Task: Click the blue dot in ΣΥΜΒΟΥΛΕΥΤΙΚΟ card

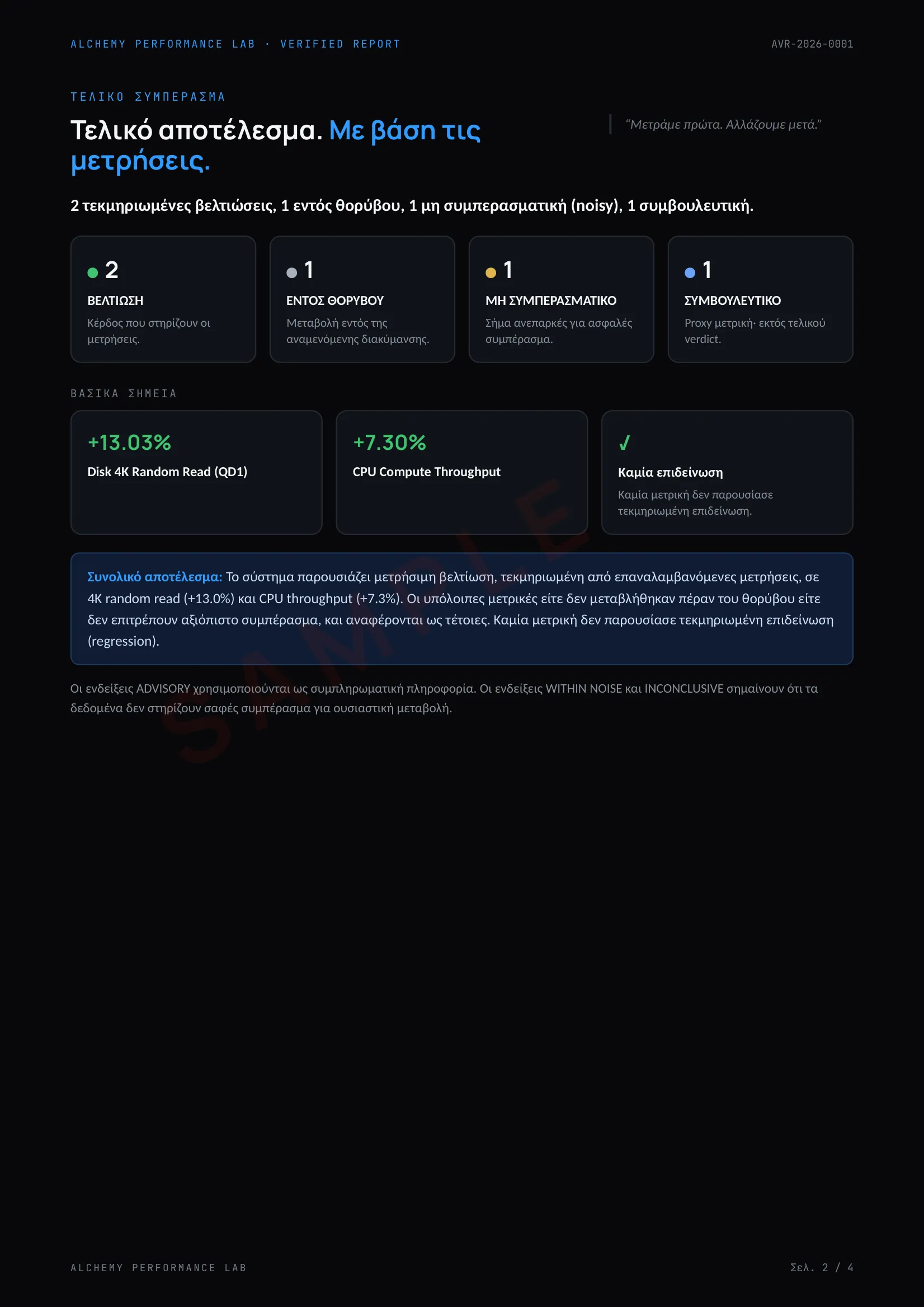Action: click(690, 272)
